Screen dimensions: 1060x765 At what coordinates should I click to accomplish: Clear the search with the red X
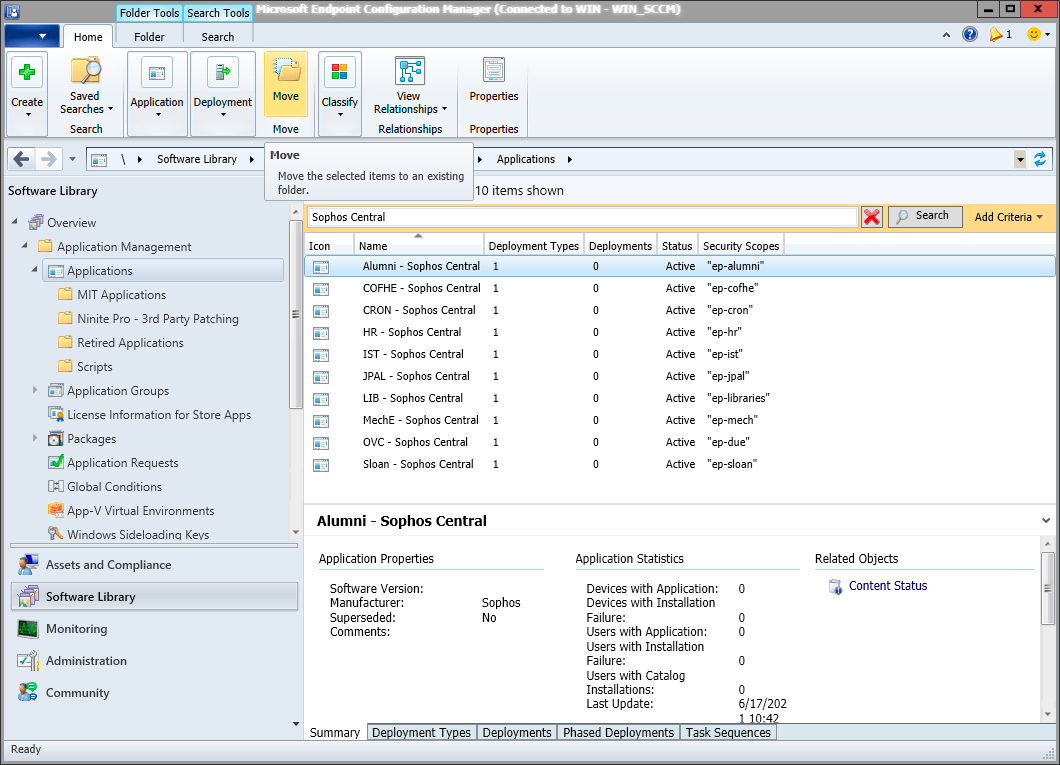click(x=871, y=217)
